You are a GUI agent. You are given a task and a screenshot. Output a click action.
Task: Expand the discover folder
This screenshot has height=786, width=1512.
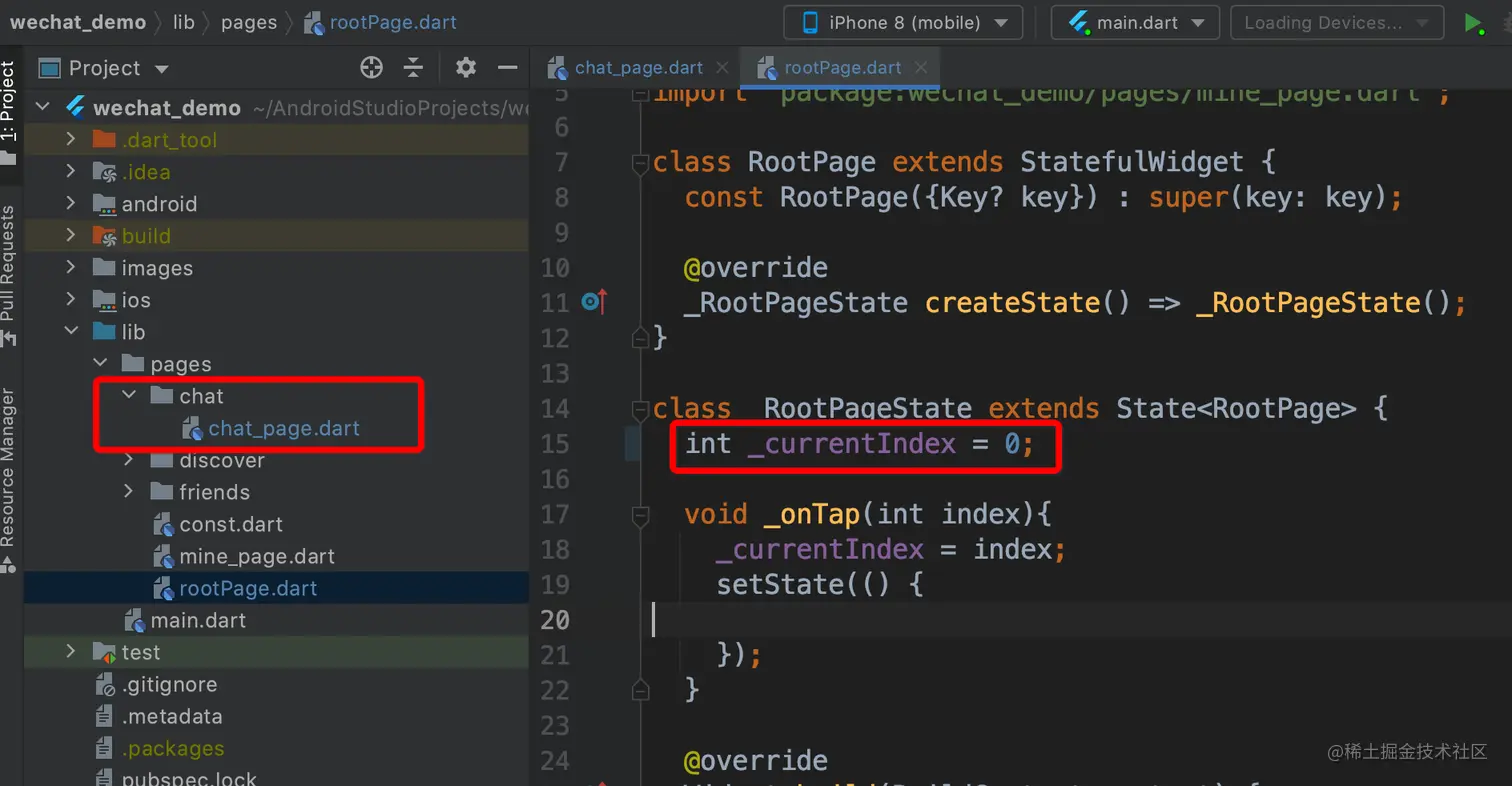[129, 460]
